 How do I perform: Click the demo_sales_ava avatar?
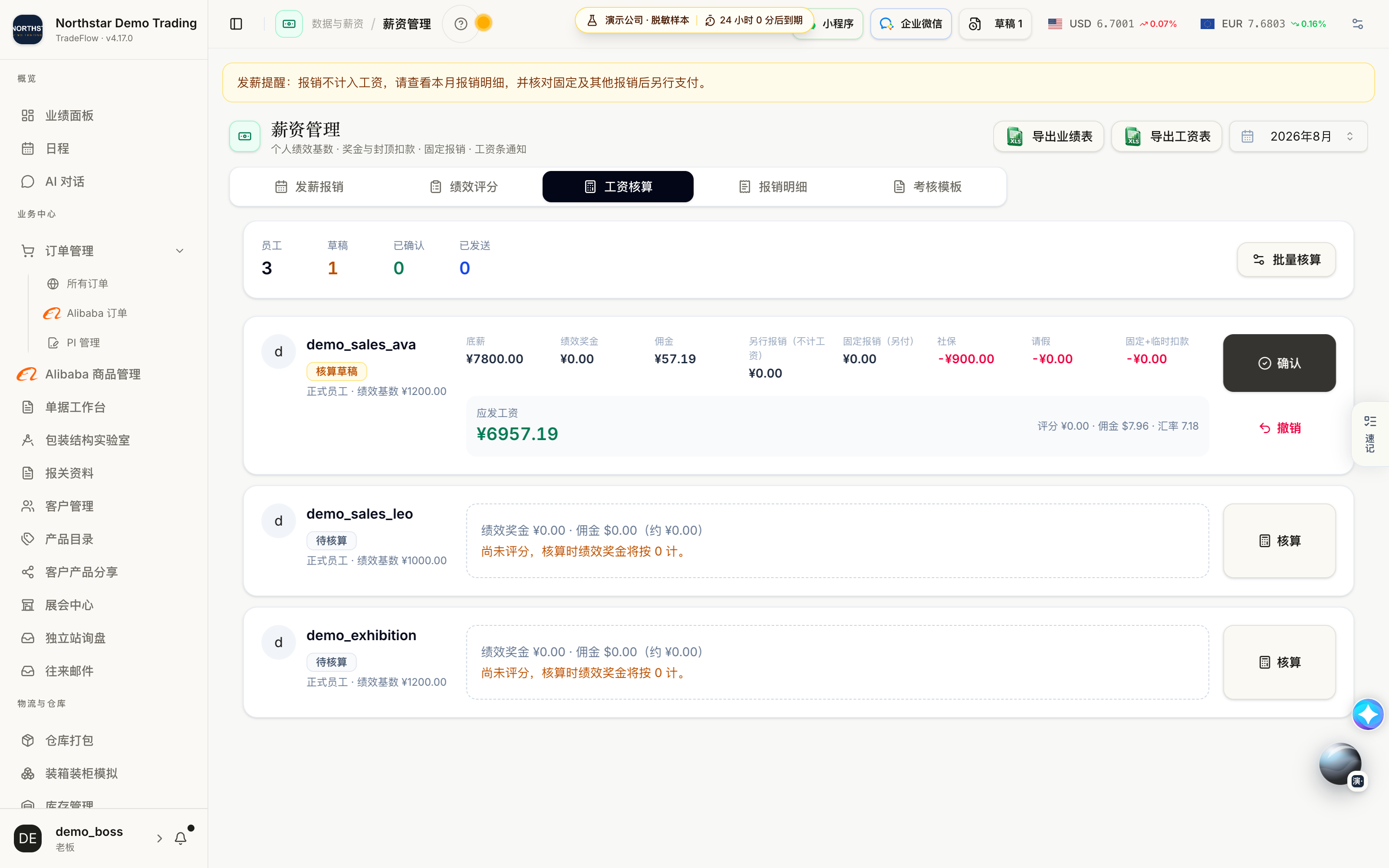(x=278, y=352)
